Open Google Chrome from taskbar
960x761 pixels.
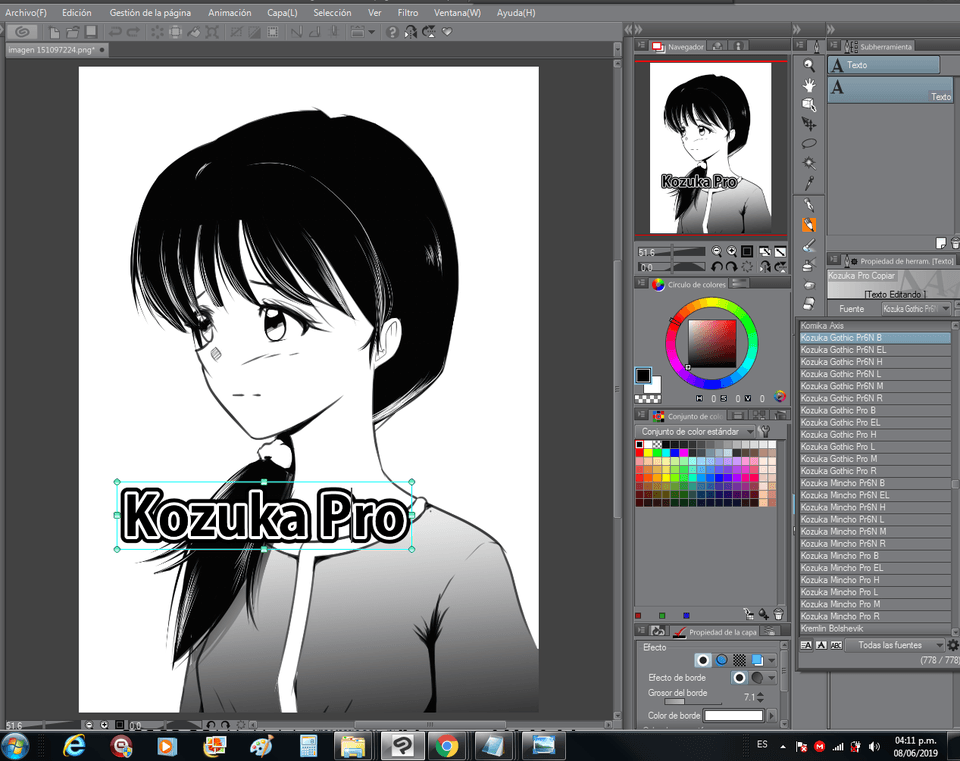447,746
